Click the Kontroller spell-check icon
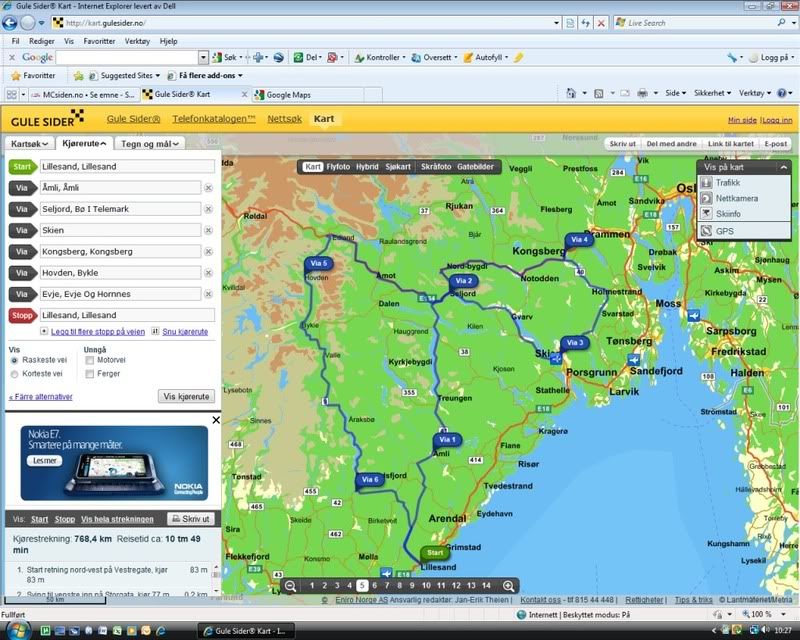 (x=359, y=58)
